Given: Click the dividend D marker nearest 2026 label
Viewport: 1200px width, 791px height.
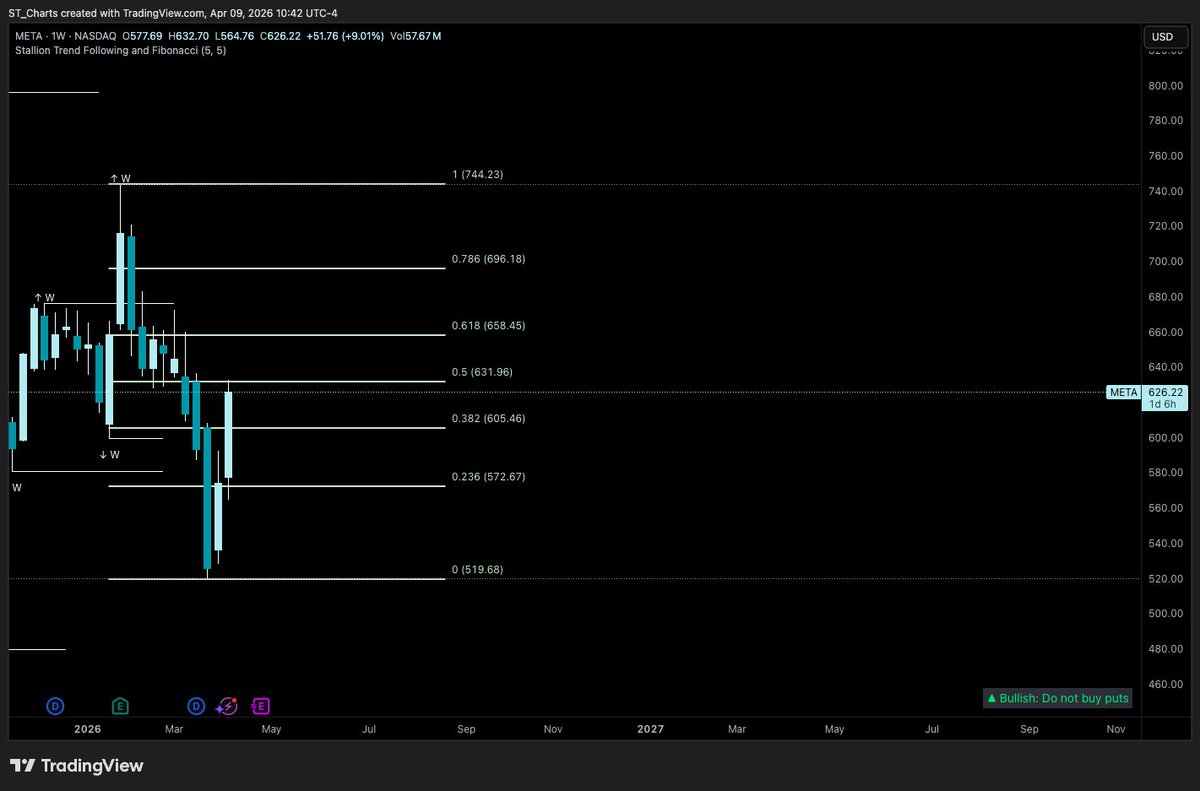Looking at the screenshot, I should [x=55, y=706].
